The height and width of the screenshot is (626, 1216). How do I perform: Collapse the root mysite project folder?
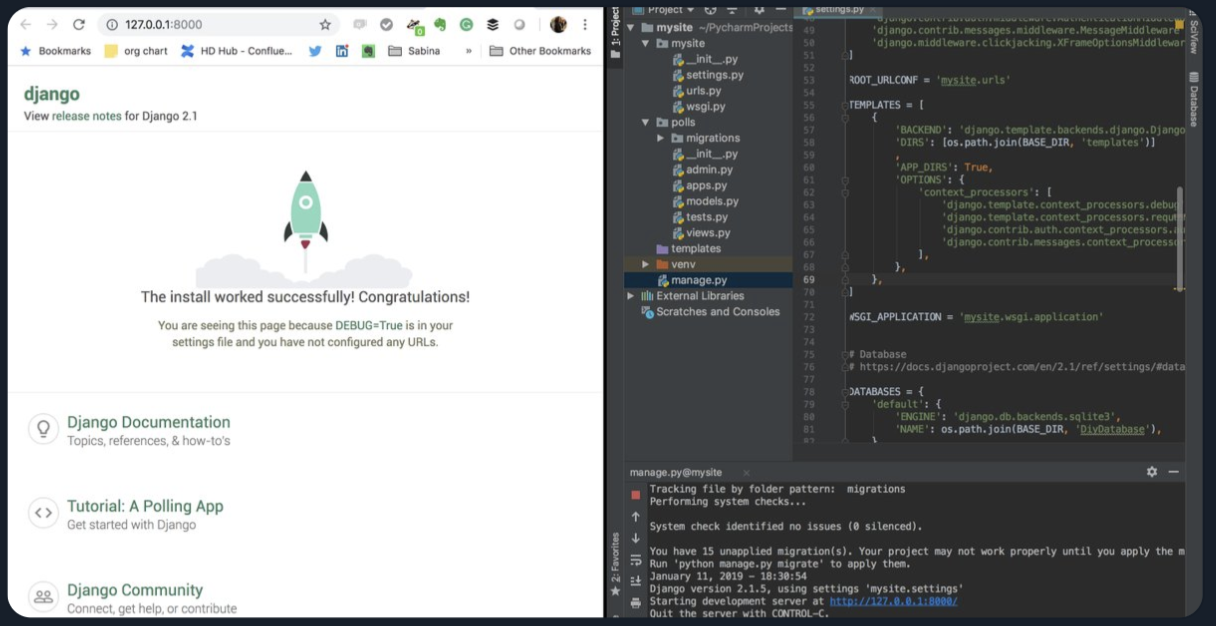point(631,28)
